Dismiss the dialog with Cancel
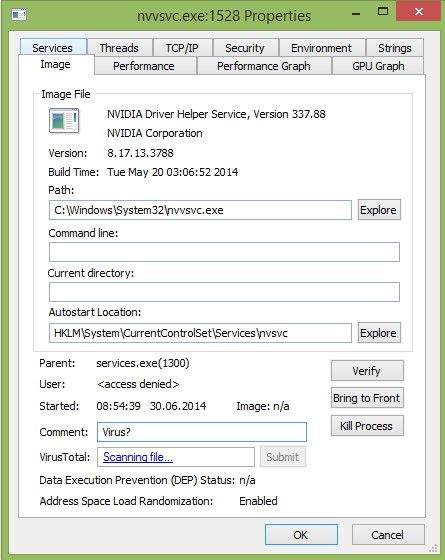 388,535
